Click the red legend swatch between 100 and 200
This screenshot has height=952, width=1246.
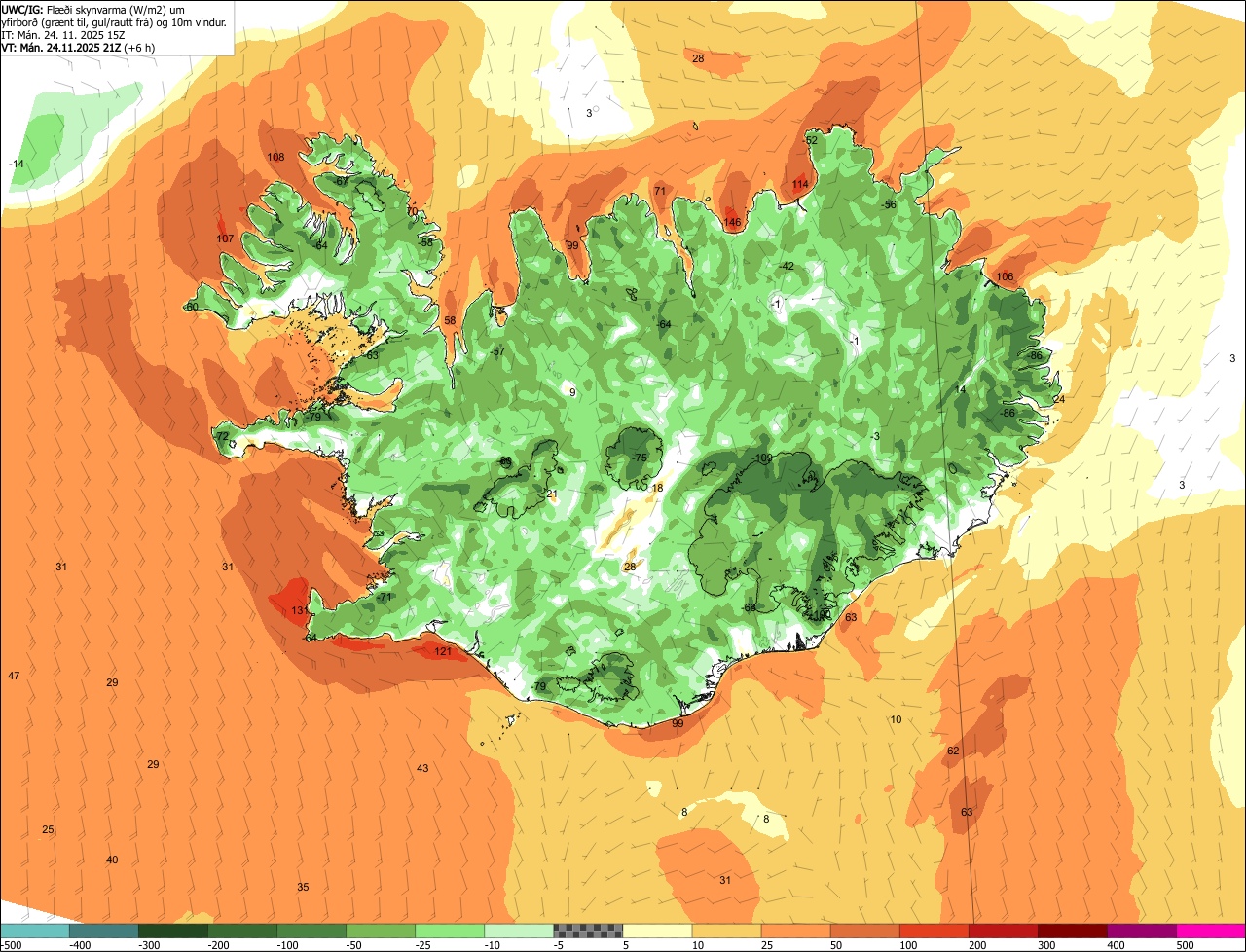click(x=934, y=931)
